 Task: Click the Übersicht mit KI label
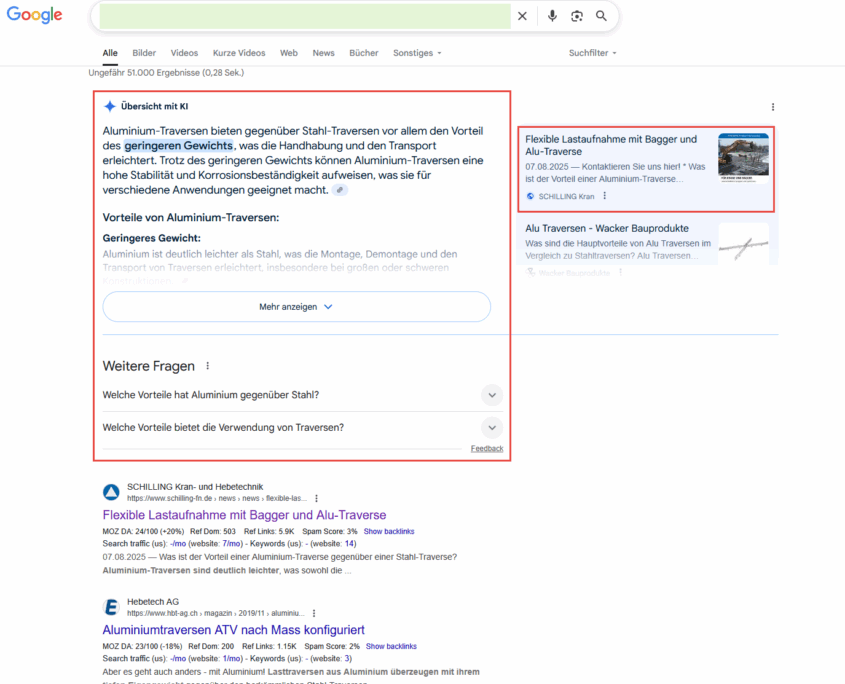155,106
